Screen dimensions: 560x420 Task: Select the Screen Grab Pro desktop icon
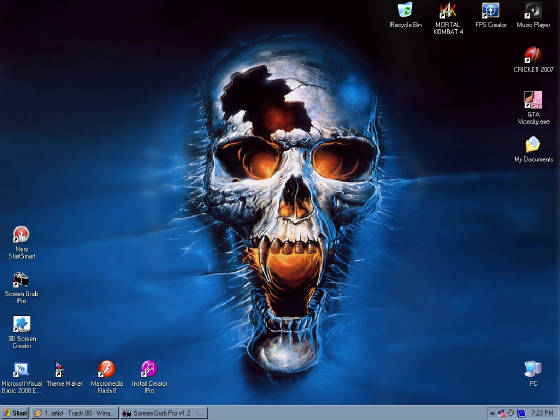21,288
